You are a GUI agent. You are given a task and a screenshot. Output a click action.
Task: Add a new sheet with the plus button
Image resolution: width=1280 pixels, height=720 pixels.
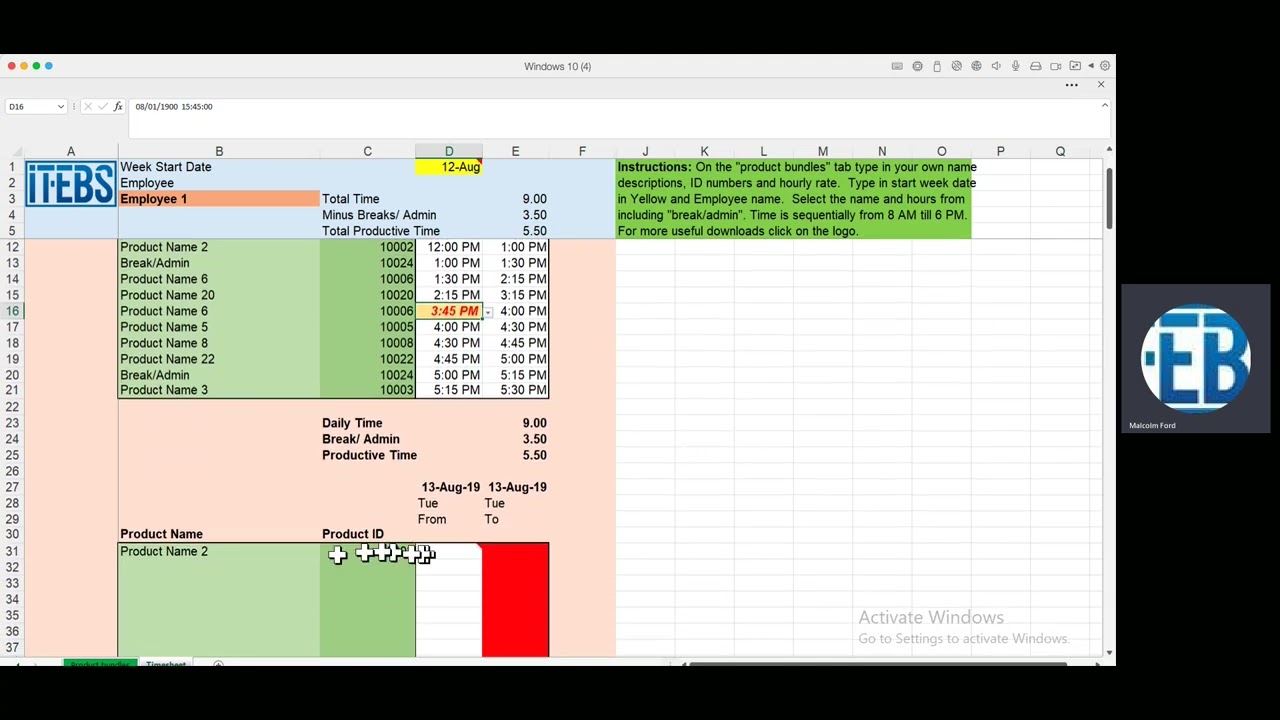[x=218, y=664]
